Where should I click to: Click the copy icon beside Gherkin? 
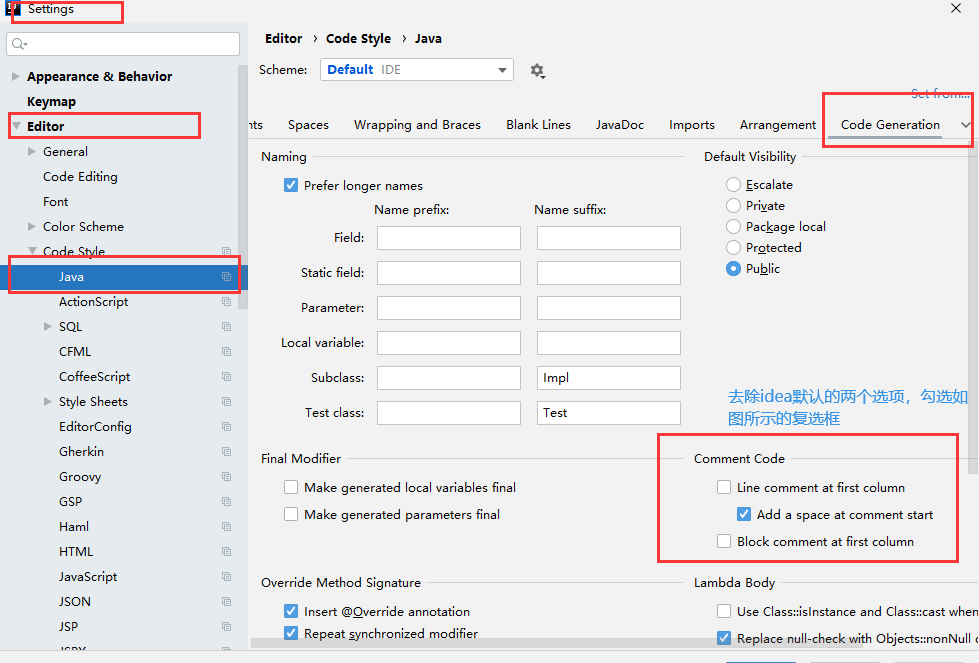(227, 451)
